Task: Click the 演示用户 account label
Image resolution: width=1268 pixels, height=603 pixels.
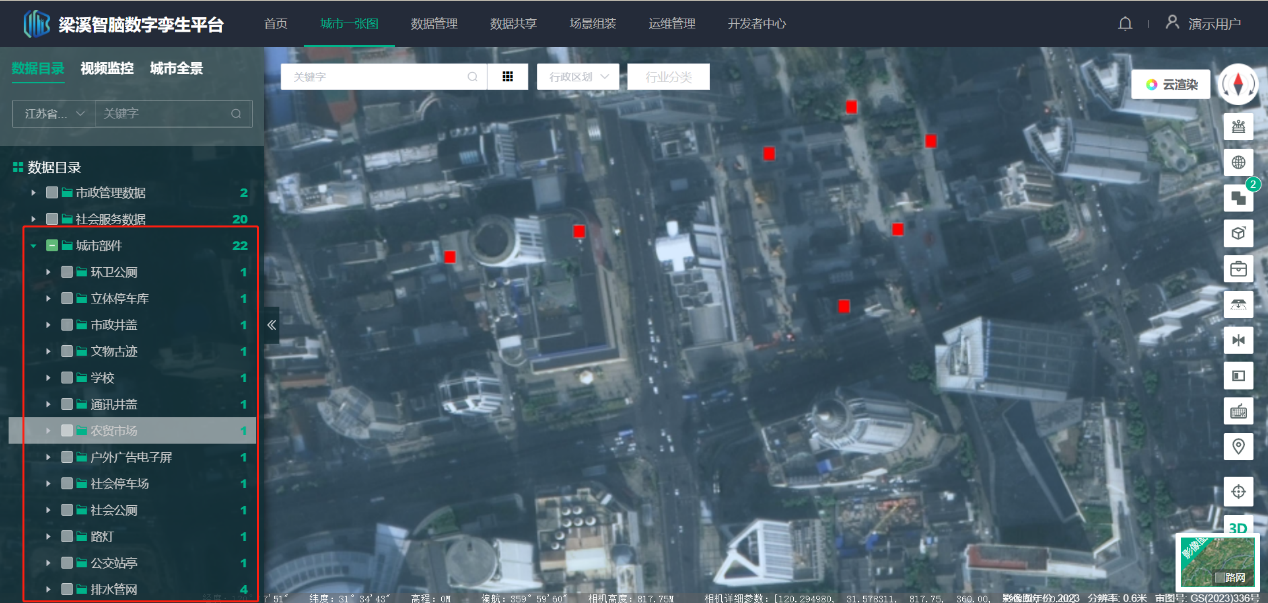Action: 1215,24
